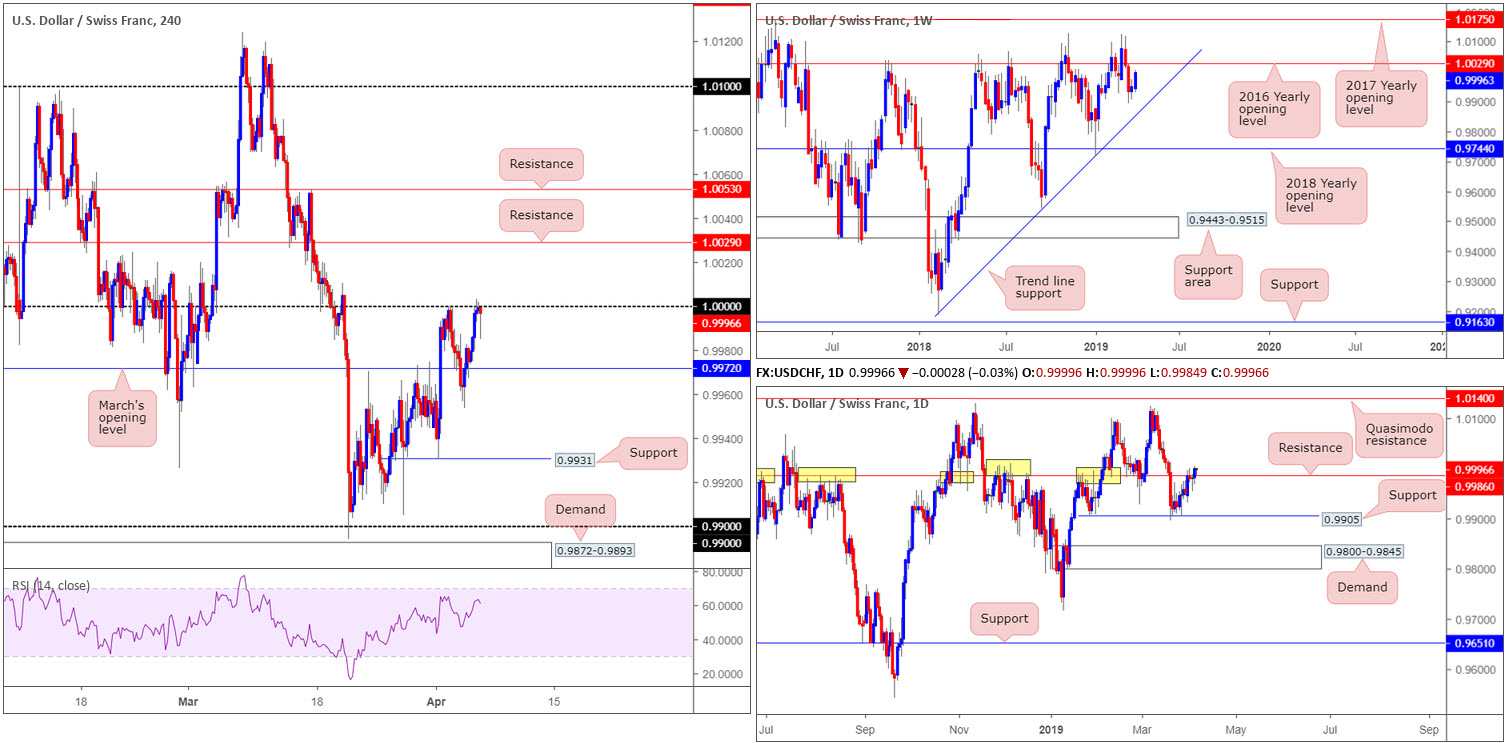Select the 1.01000 black price tag

click(723, 88)
